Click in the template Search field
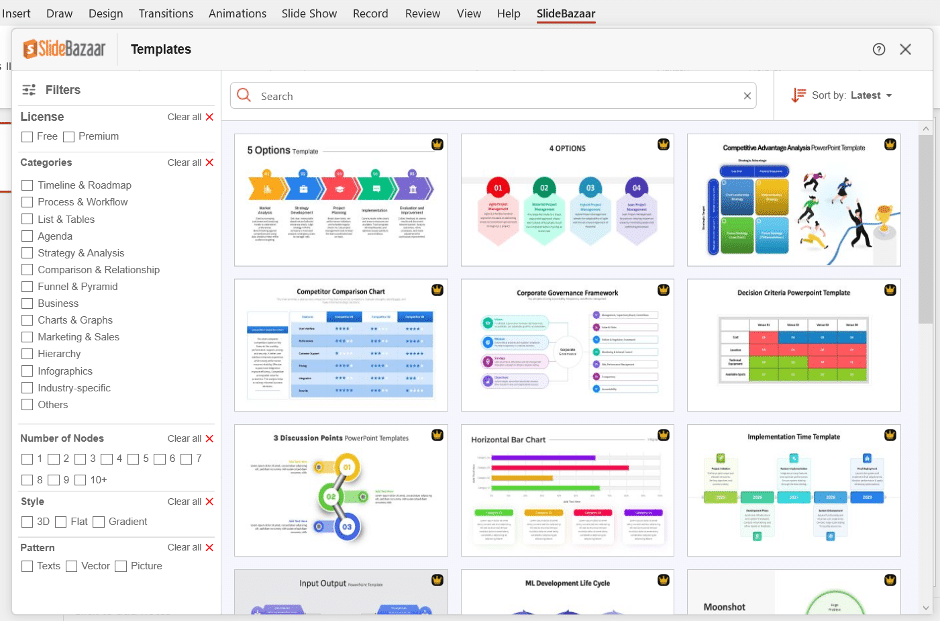The width and height of the screenshot is (941, 622). pyautogui.click(x=493, y=96)
